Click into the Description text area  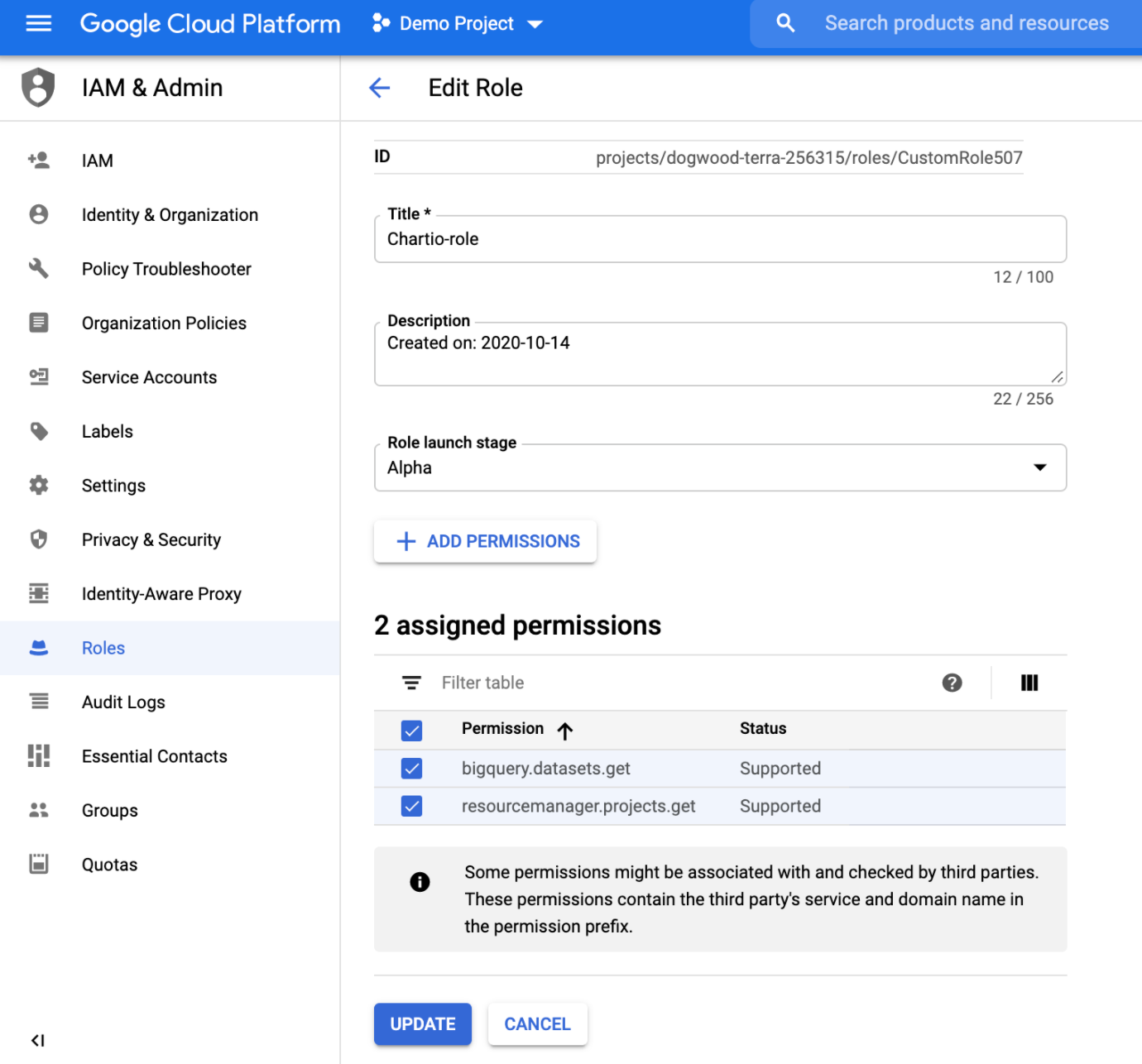(720, 354)
